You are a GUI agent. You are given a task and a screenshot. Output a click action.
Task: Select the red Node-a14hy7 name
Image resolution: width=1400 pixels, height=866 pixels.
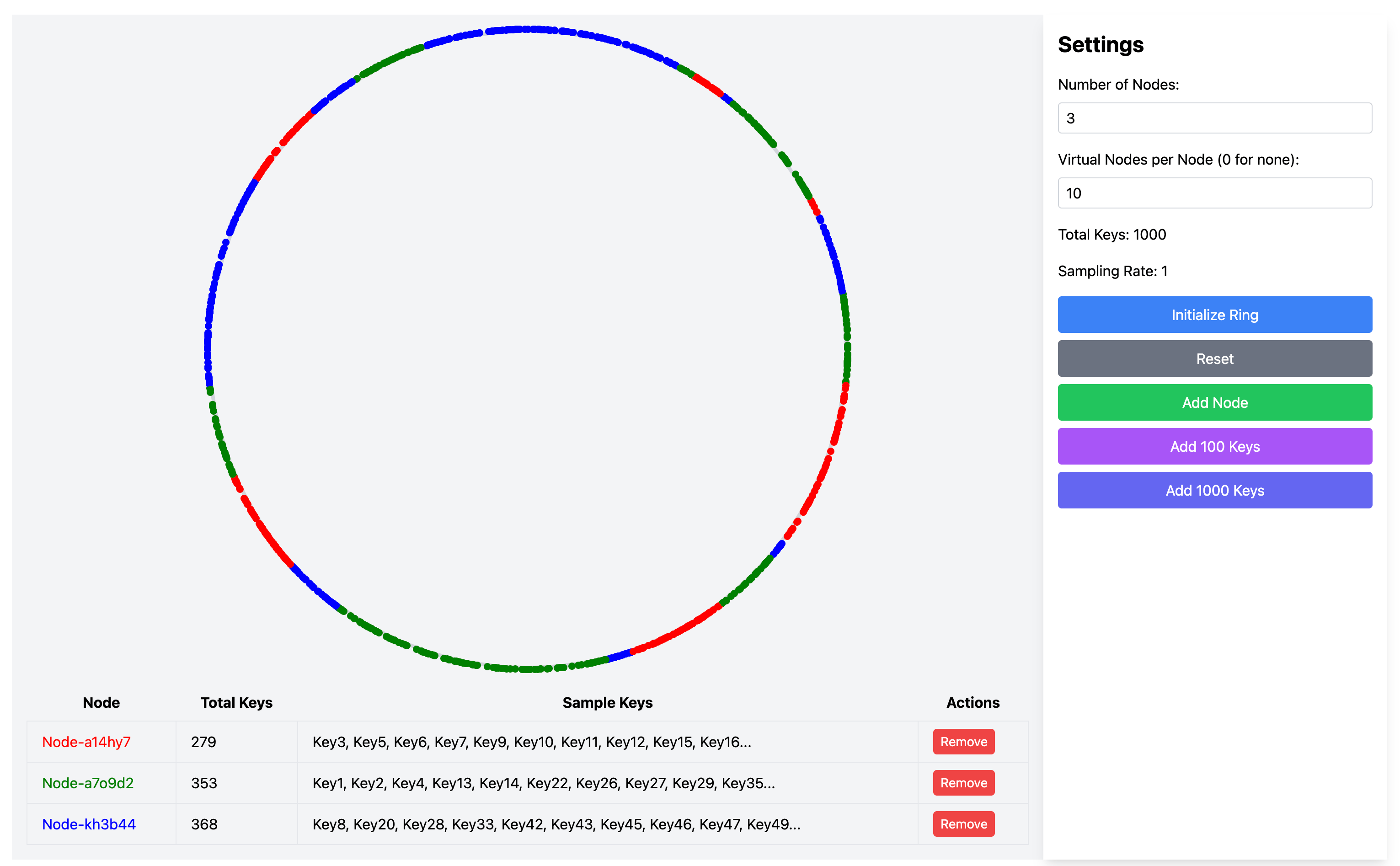coord(86,742)
